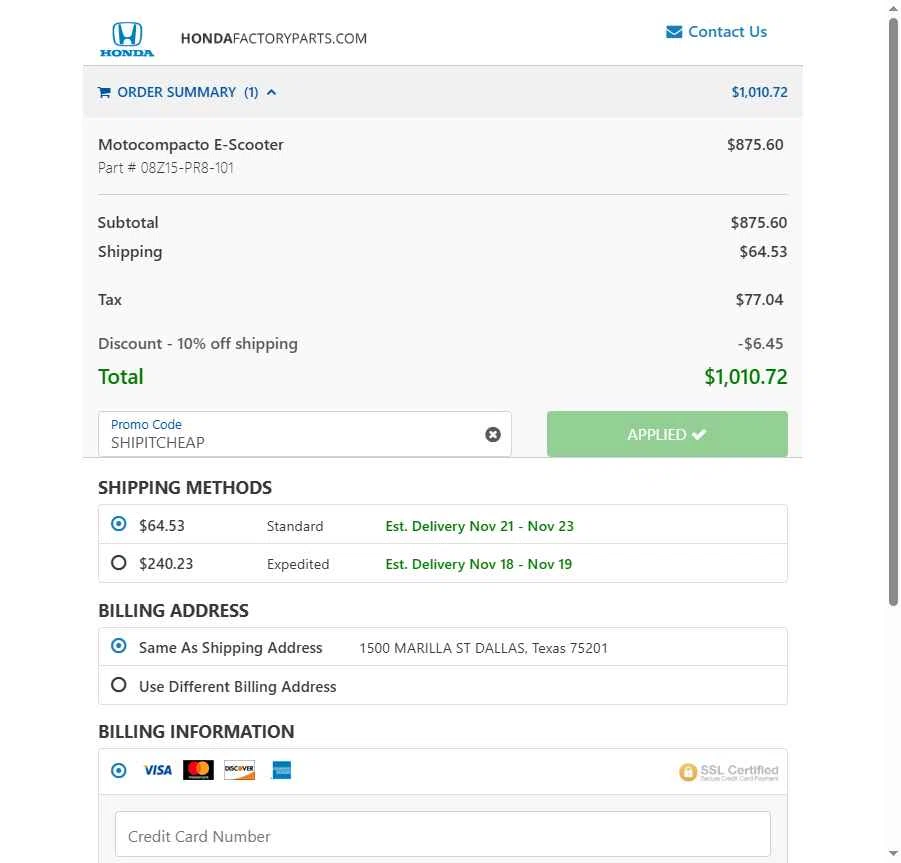The image size is (901, 863).
Task: Click the Motocompacto E-Scooter item name
Action: (191, 144)
